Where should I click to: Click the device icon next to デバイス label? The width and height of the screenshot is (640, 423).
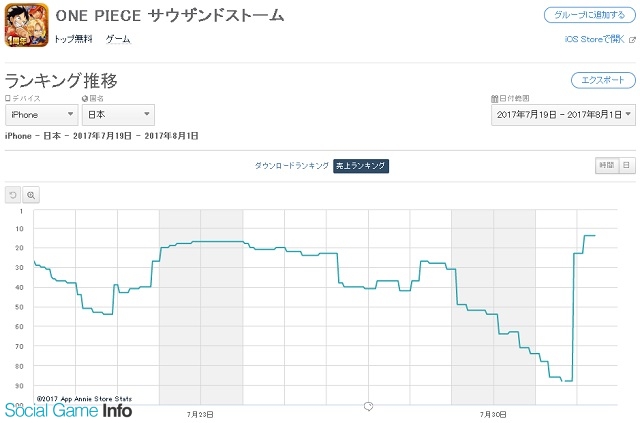point(7,98)
